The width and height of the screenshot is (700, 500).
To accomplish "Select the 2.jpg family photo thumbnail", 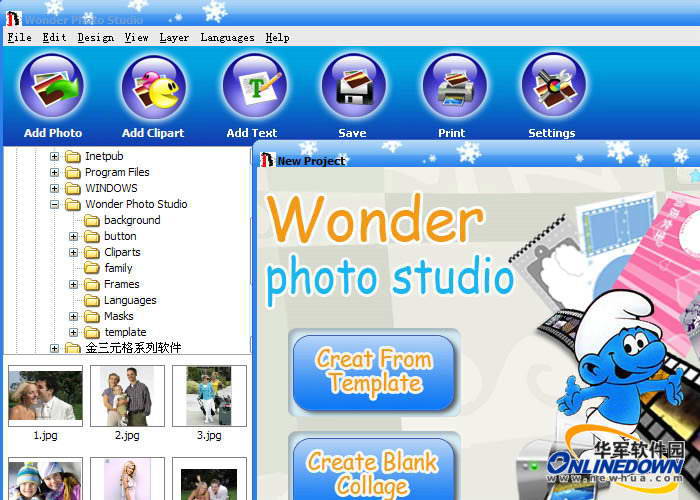I will tap(127, 396).
